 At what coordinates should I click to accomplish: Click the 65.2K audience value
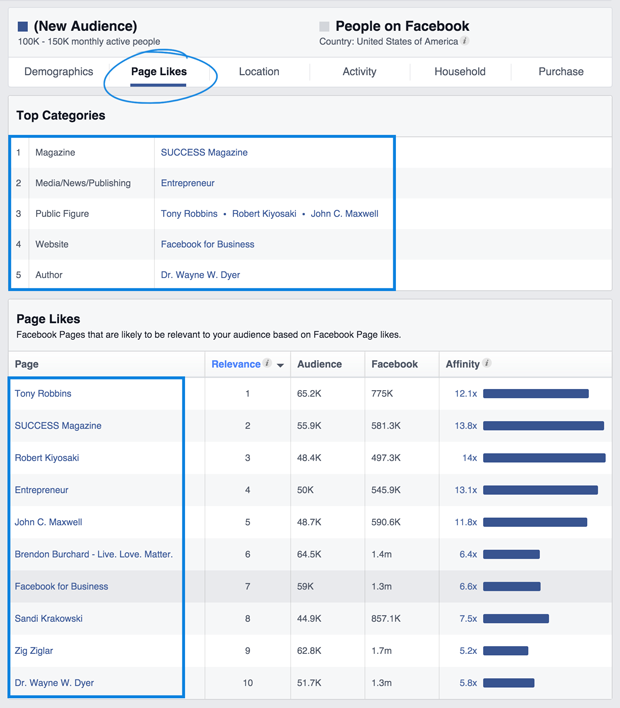[x=309, y=394]
